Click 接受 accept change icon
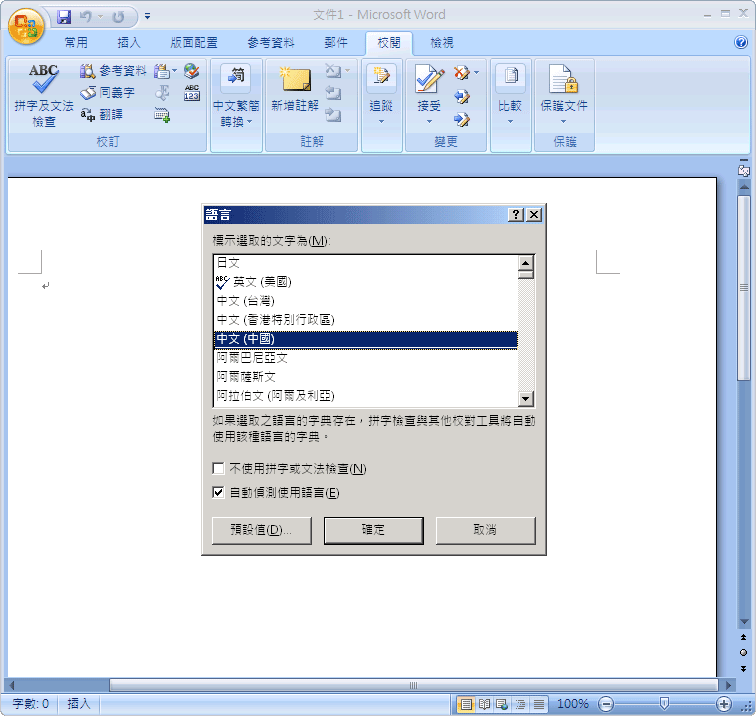The image size is (756, 716). [x=429, y=78]
